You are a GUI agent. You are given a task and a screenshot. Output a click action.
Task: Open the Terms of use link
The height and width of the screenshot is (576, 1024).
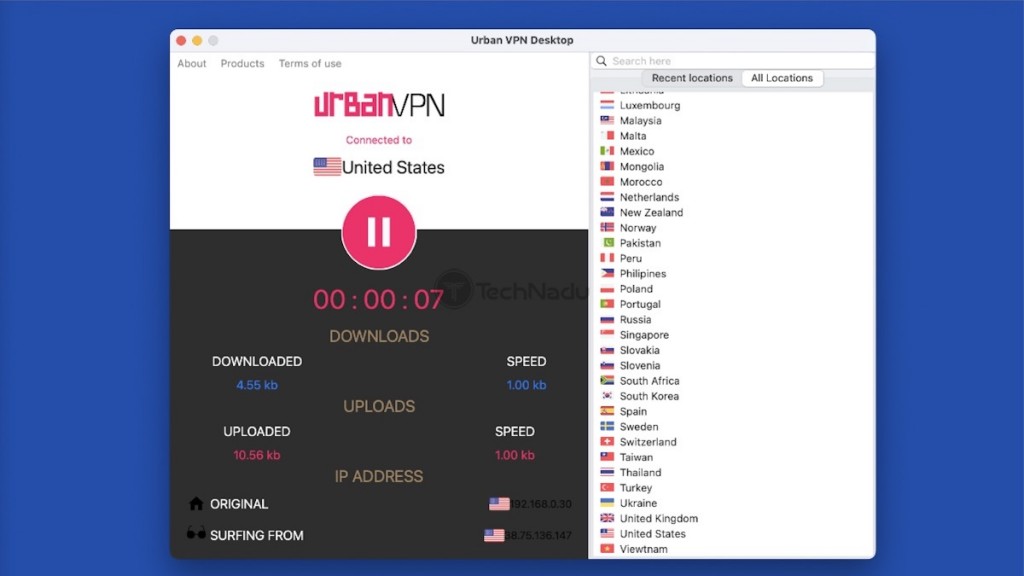point(310,63)
